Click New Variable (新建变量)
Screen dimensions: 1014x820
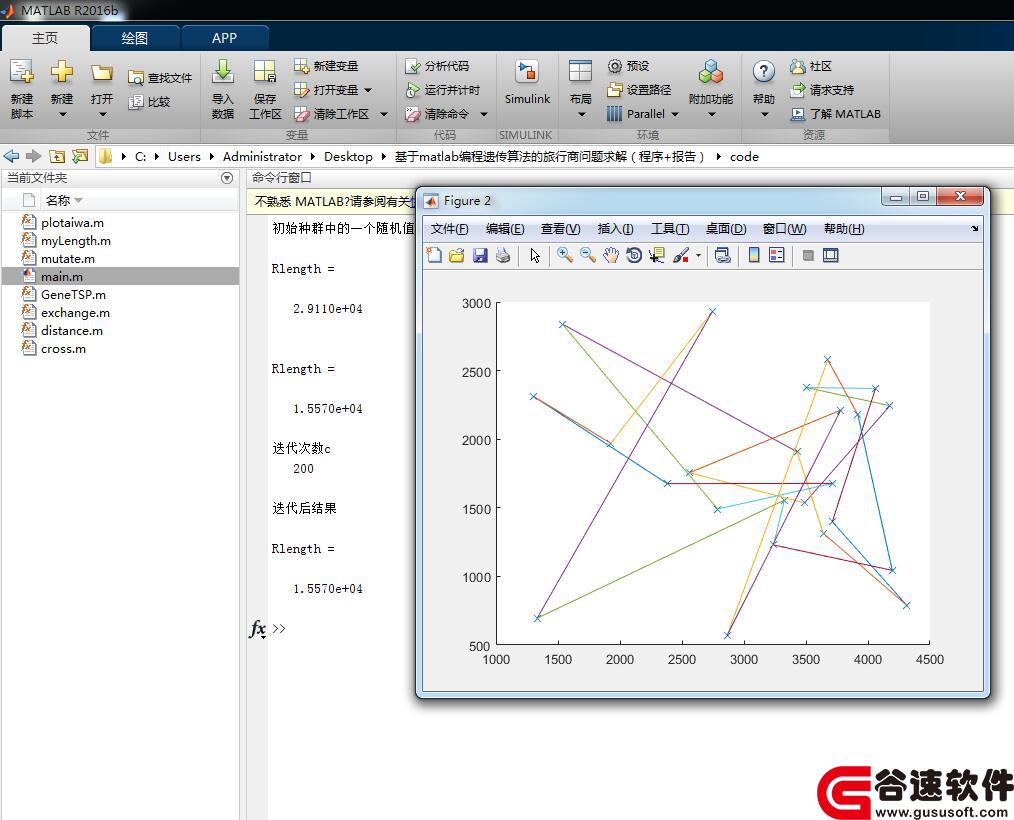325,66
